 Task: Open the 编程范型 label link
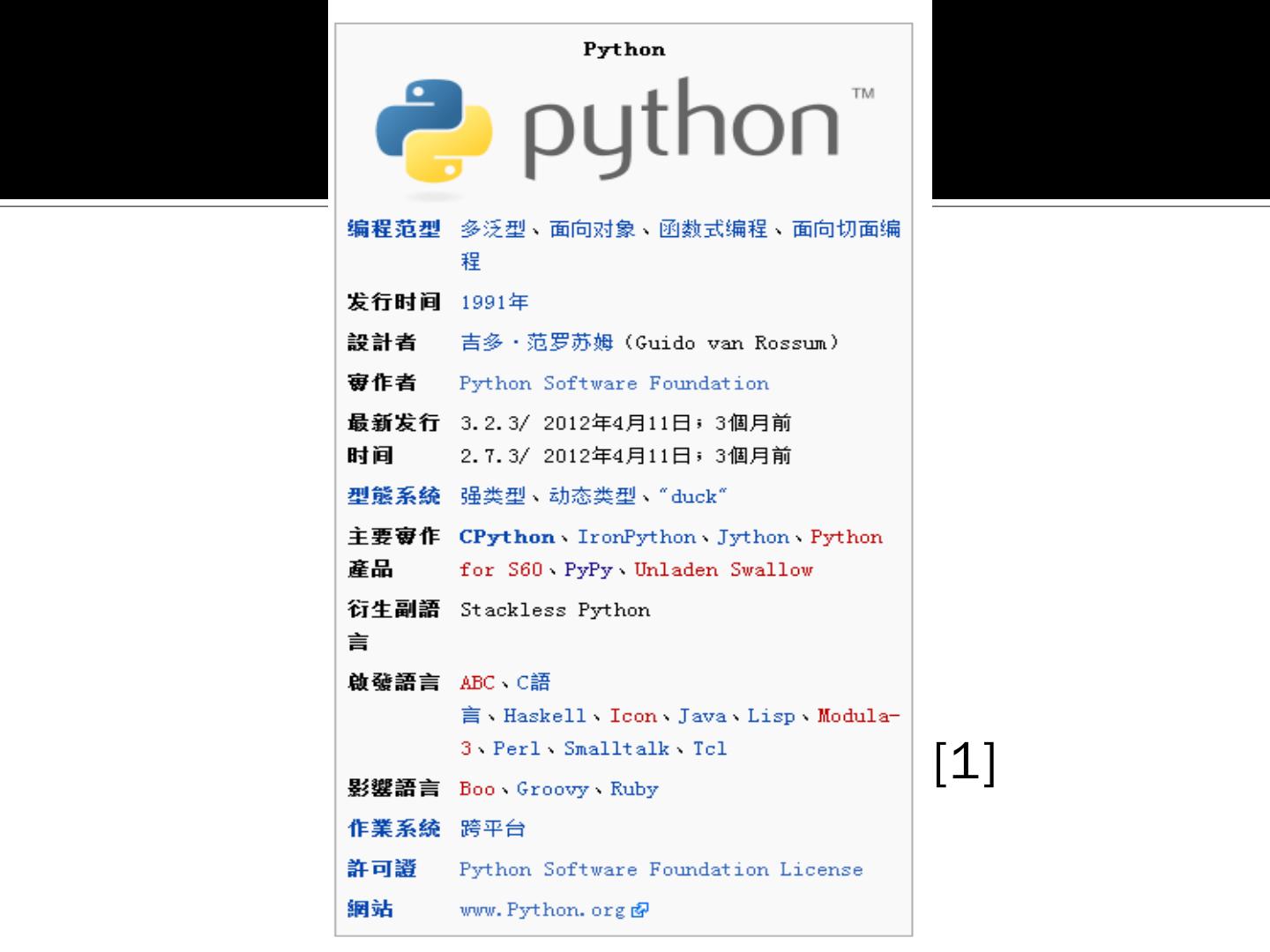click(x=393, y=229)
